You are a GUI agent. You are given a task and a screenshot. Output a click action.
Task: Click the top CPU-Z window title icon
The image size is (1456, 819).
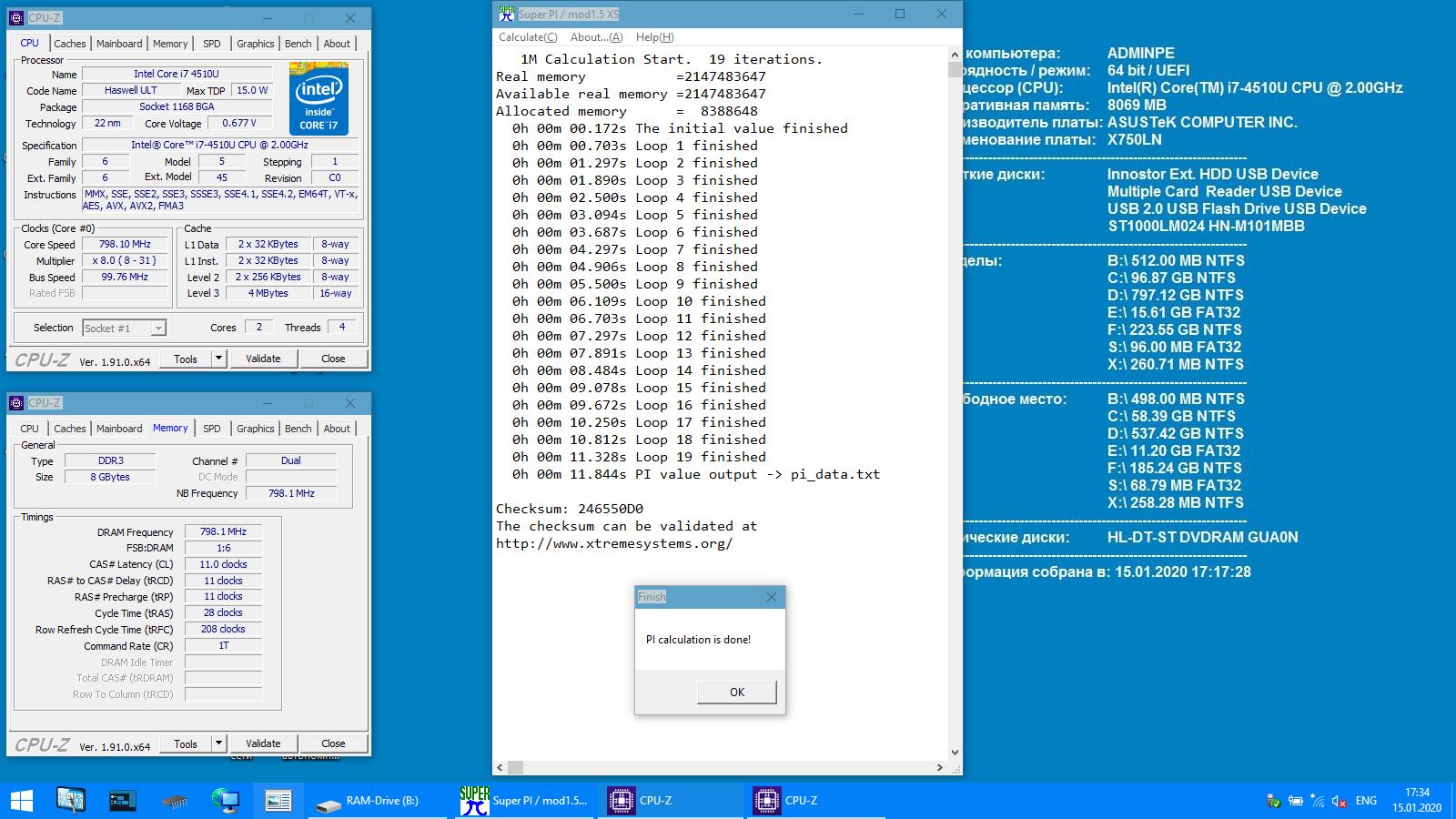15,18
